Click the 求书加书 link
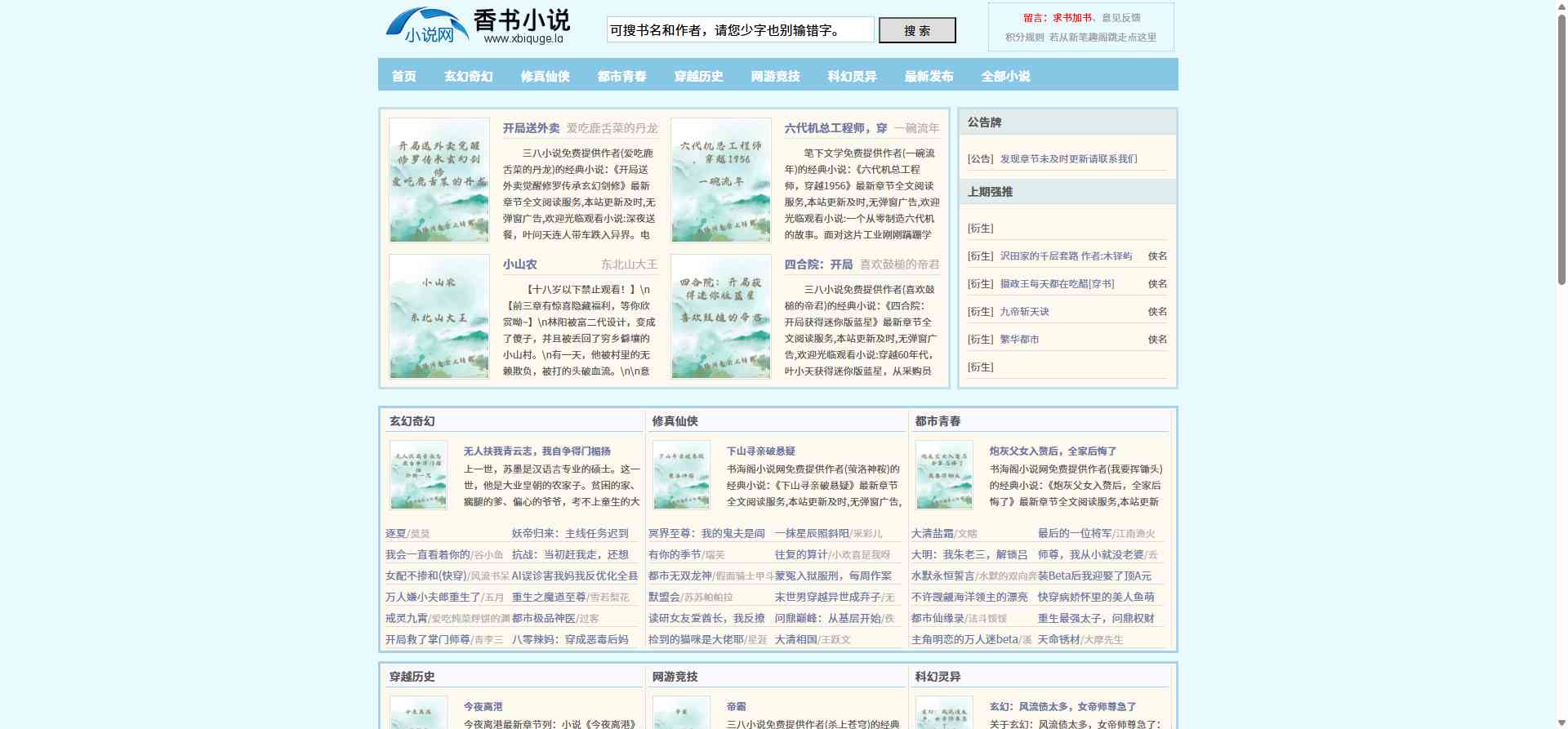The width and height of the screenshot is (1568, 729). 1071,18
